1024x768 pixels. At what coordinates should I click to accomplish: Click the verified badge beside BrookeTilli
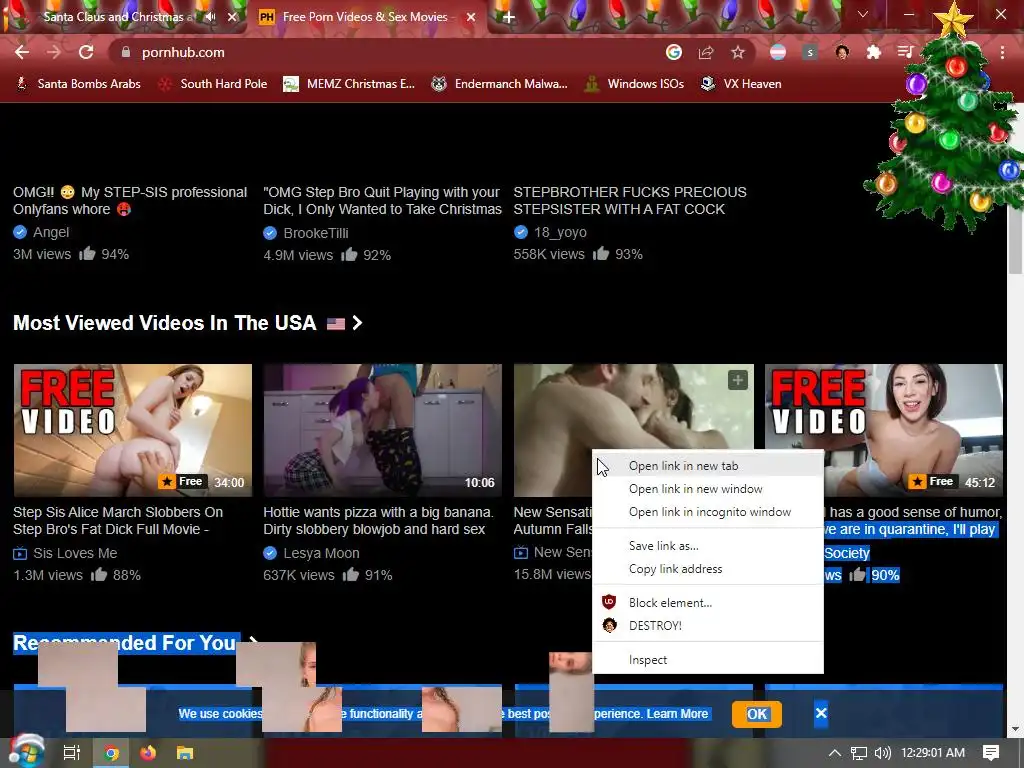click(270, 232)
